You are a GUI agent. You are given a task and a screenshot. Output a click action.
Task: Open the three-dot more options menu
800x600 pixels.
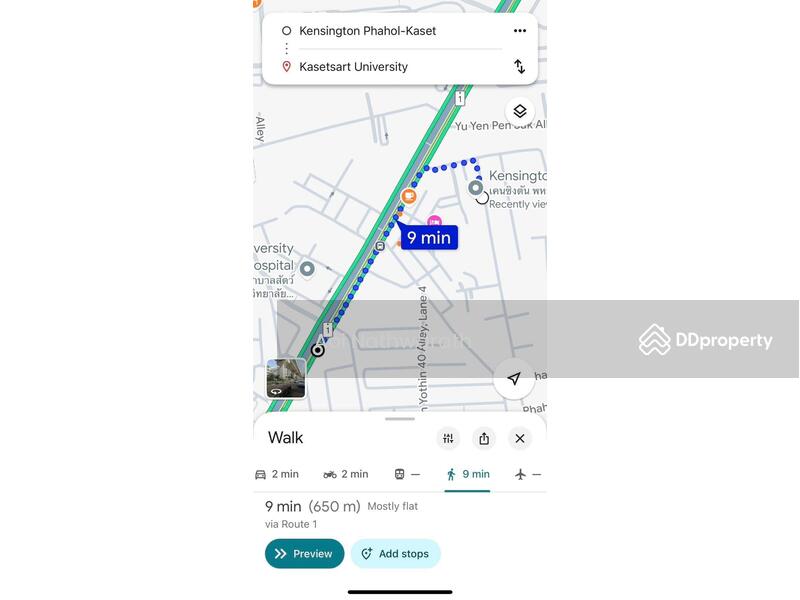[x=519, y=31]
